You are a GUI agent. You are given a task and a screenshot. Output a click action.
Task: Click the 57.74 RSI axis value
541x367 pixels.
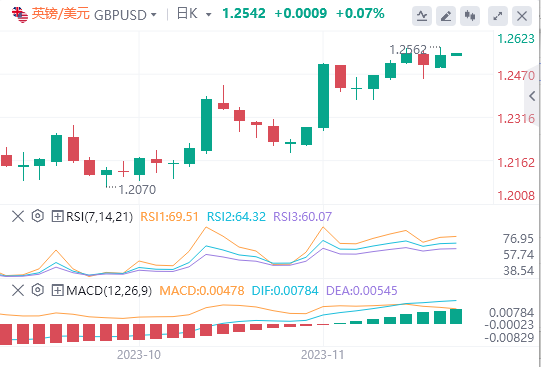click(518, 255)
